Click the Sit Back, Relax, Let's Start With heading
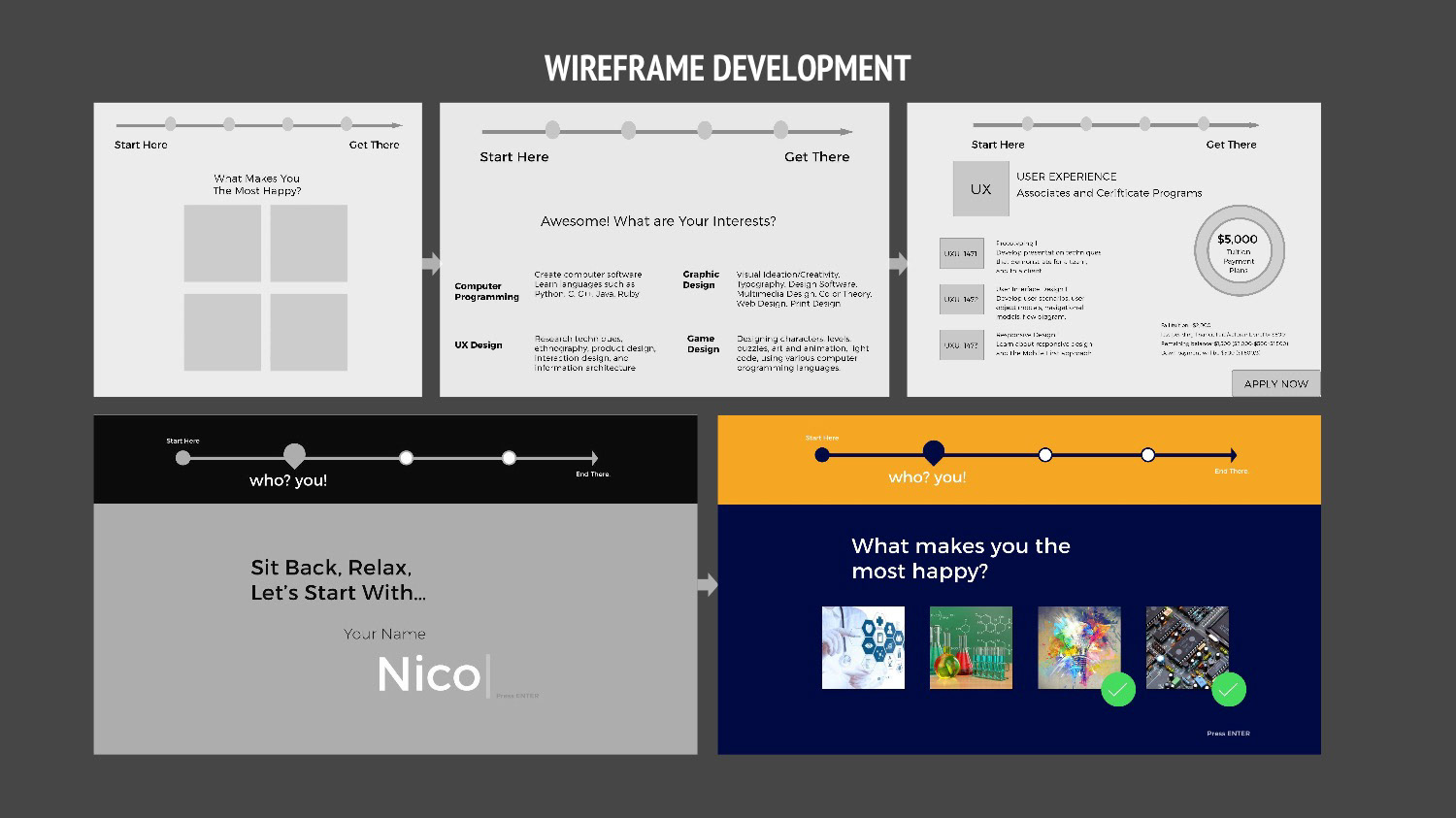The width and height of the screenshot is (1456, 818). 338,580
